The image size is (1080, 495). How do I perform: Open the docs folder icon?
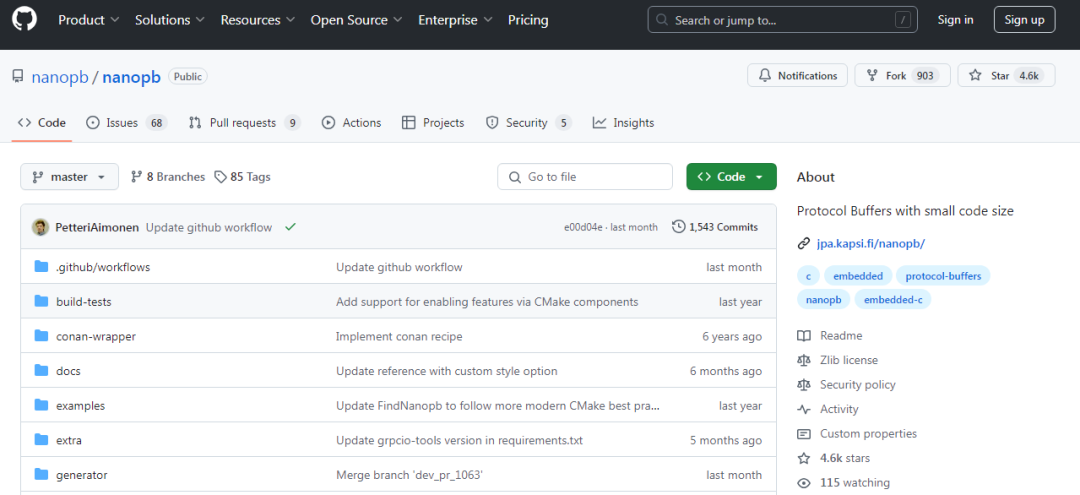[x=41, y=371]
